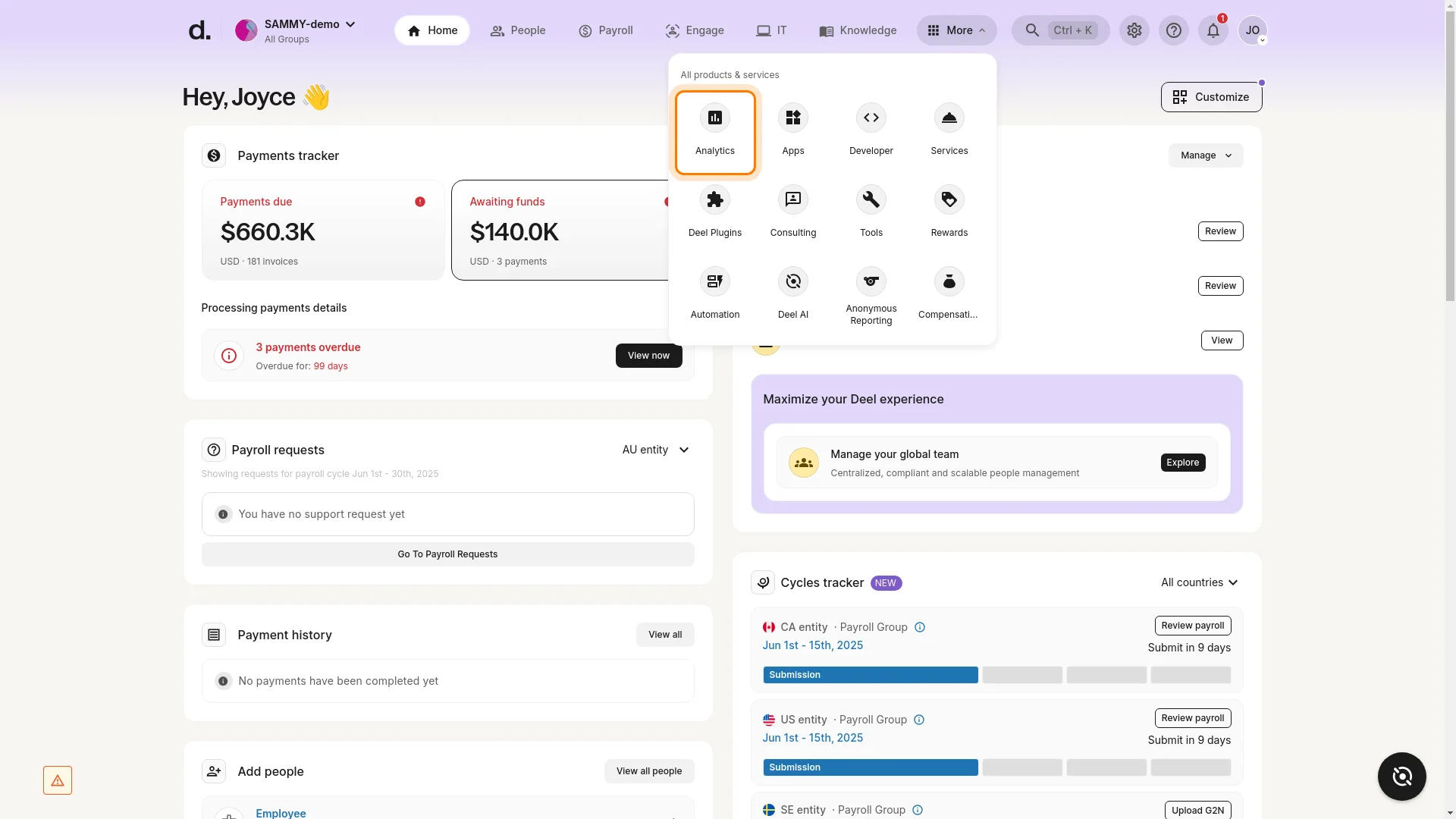Open the notifications bell

pyautogui.click(x=1213, y=30)
